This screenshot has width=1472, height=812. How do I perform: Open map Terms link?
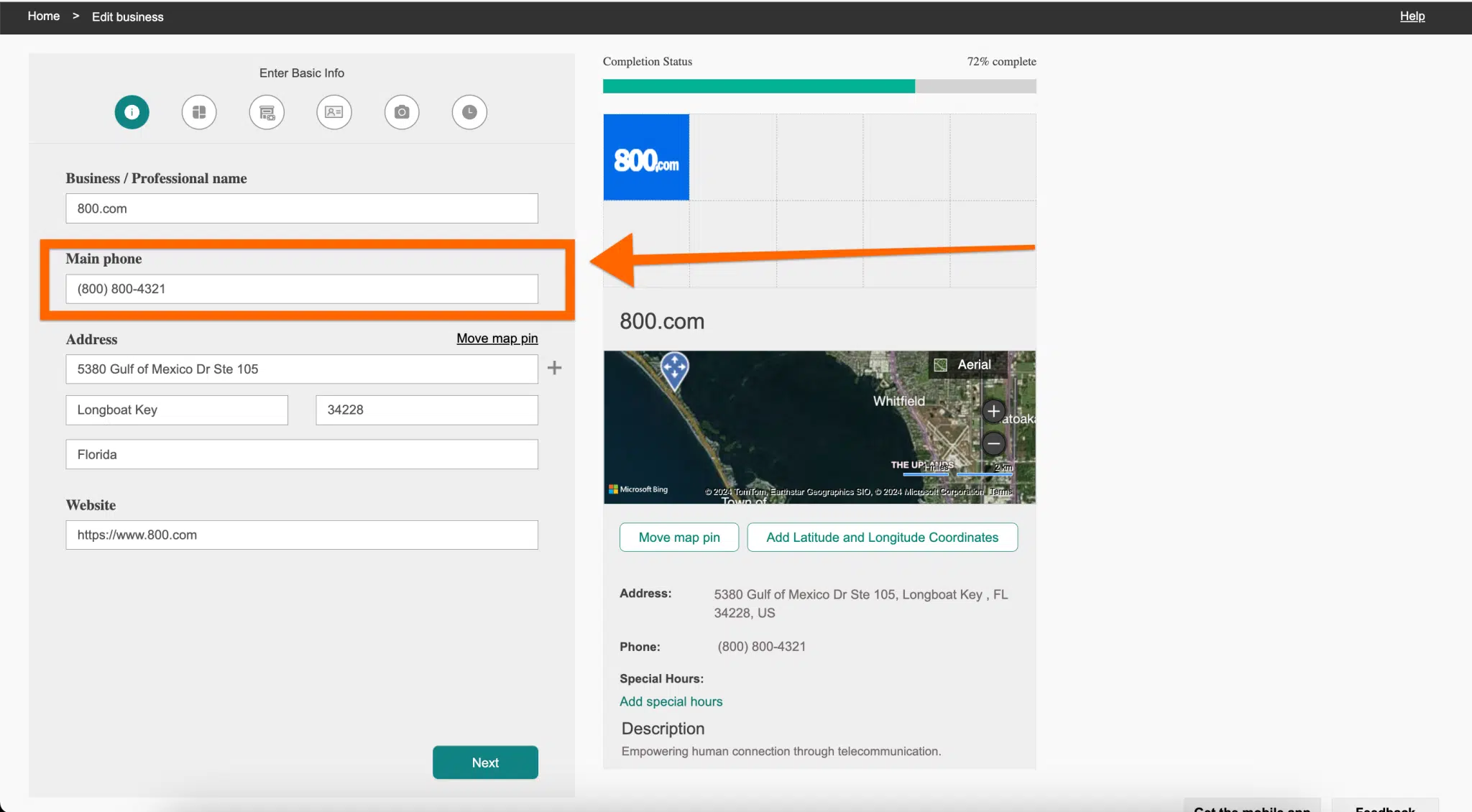1000,492
